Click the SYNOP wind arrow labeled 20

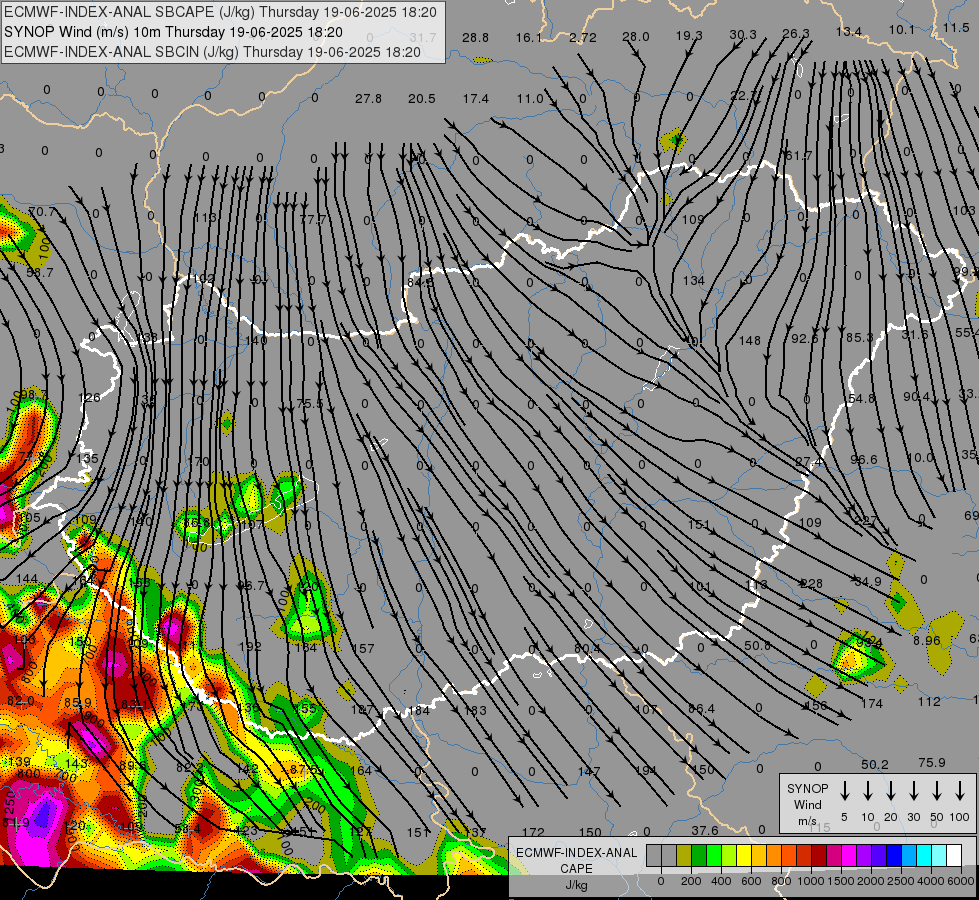tap(891, 791)
